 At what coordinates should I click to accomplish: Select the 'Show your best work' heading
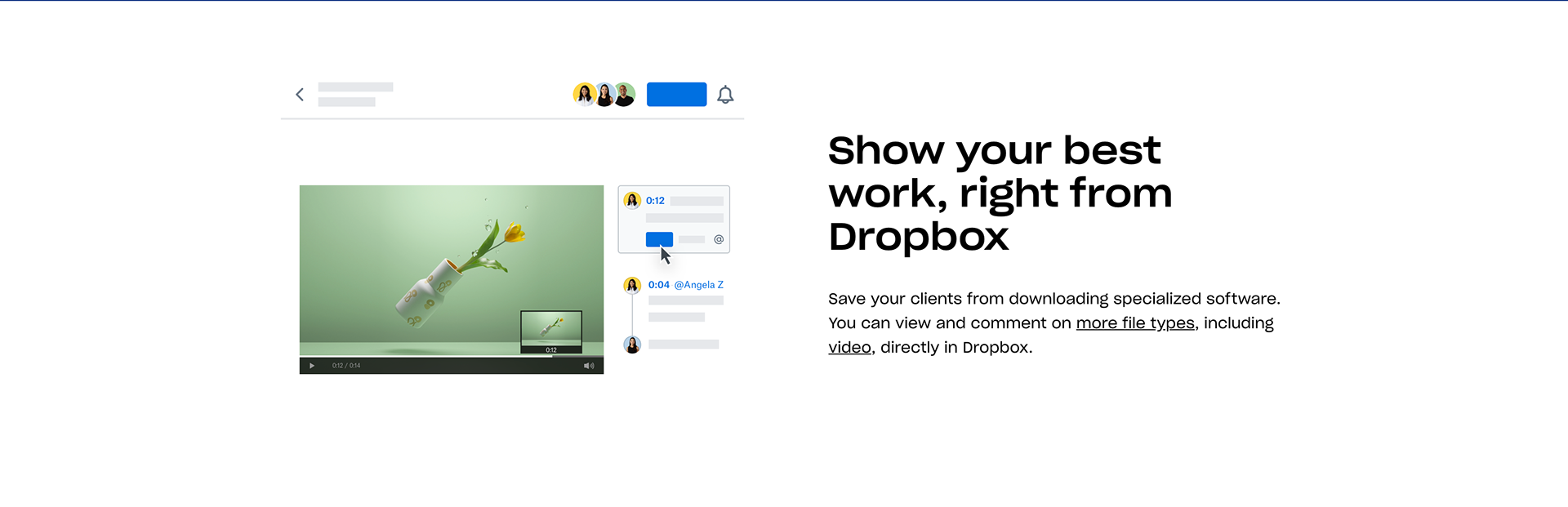1000,193
